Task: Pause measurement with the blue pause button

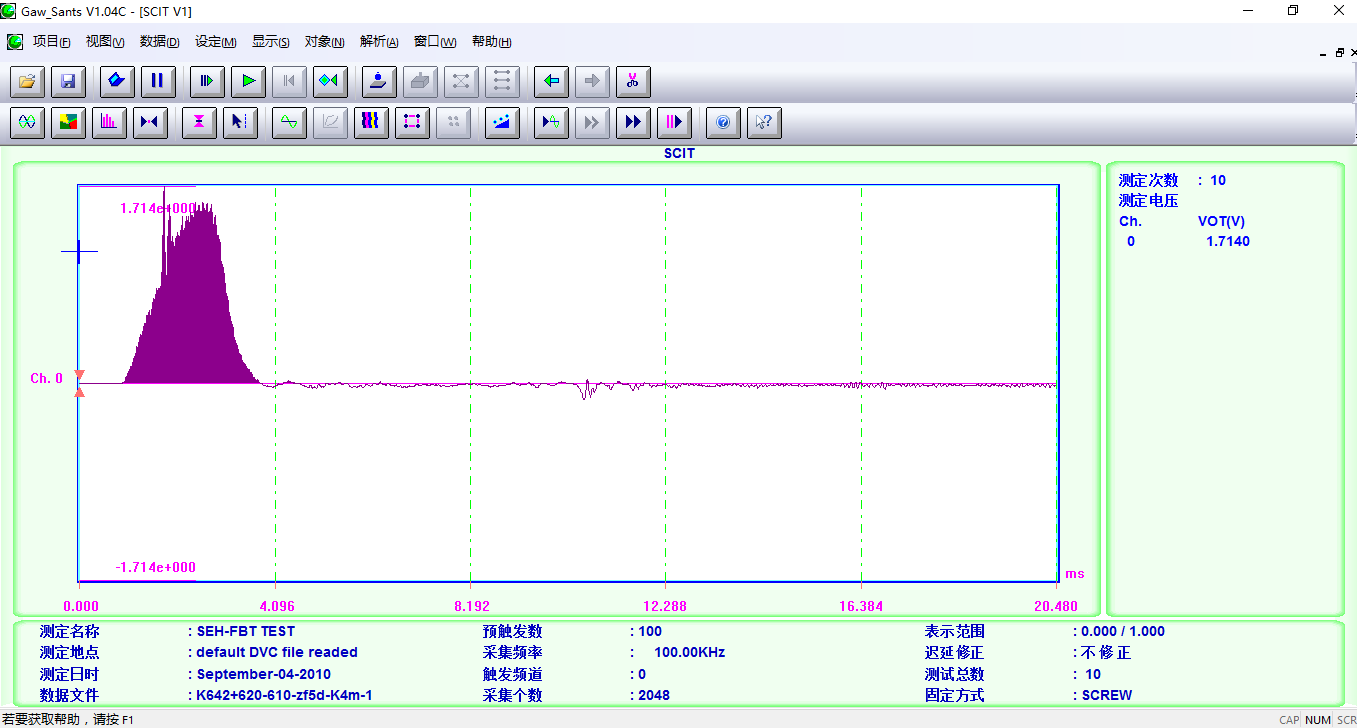Action: (x=158, y=81)
